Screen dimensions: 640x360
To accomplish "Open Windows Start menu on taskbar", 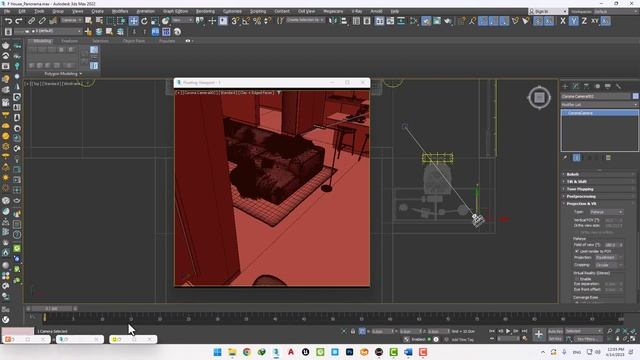I will (218, 352).
